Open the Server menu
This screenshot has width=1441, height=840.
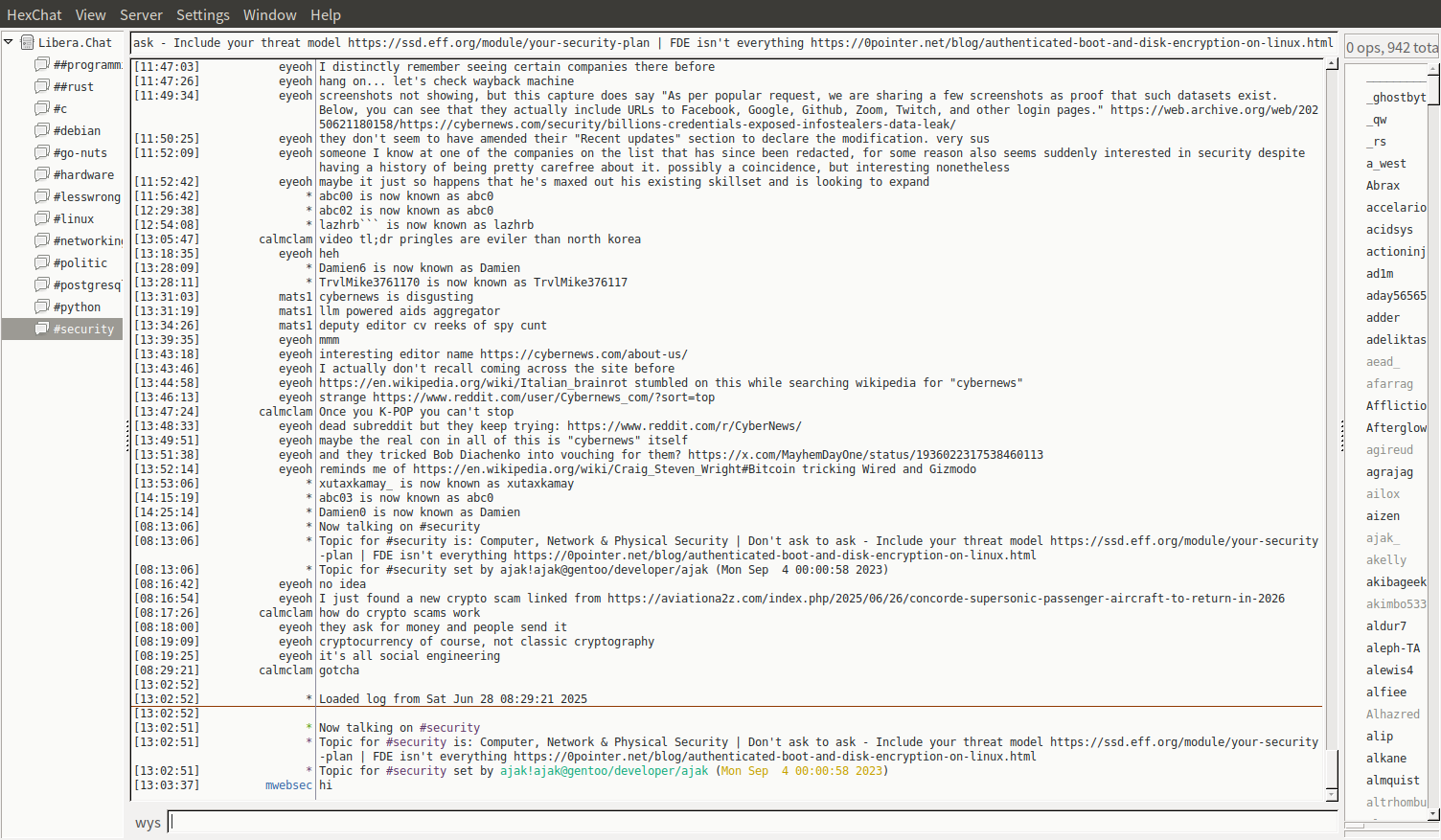pos(141,14)
